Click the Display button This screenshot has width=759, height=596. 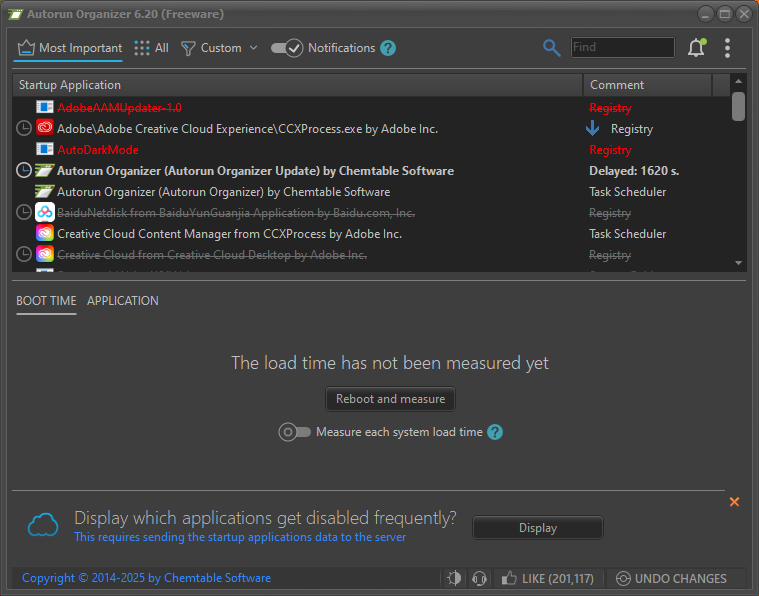click(x=538, y=528)
